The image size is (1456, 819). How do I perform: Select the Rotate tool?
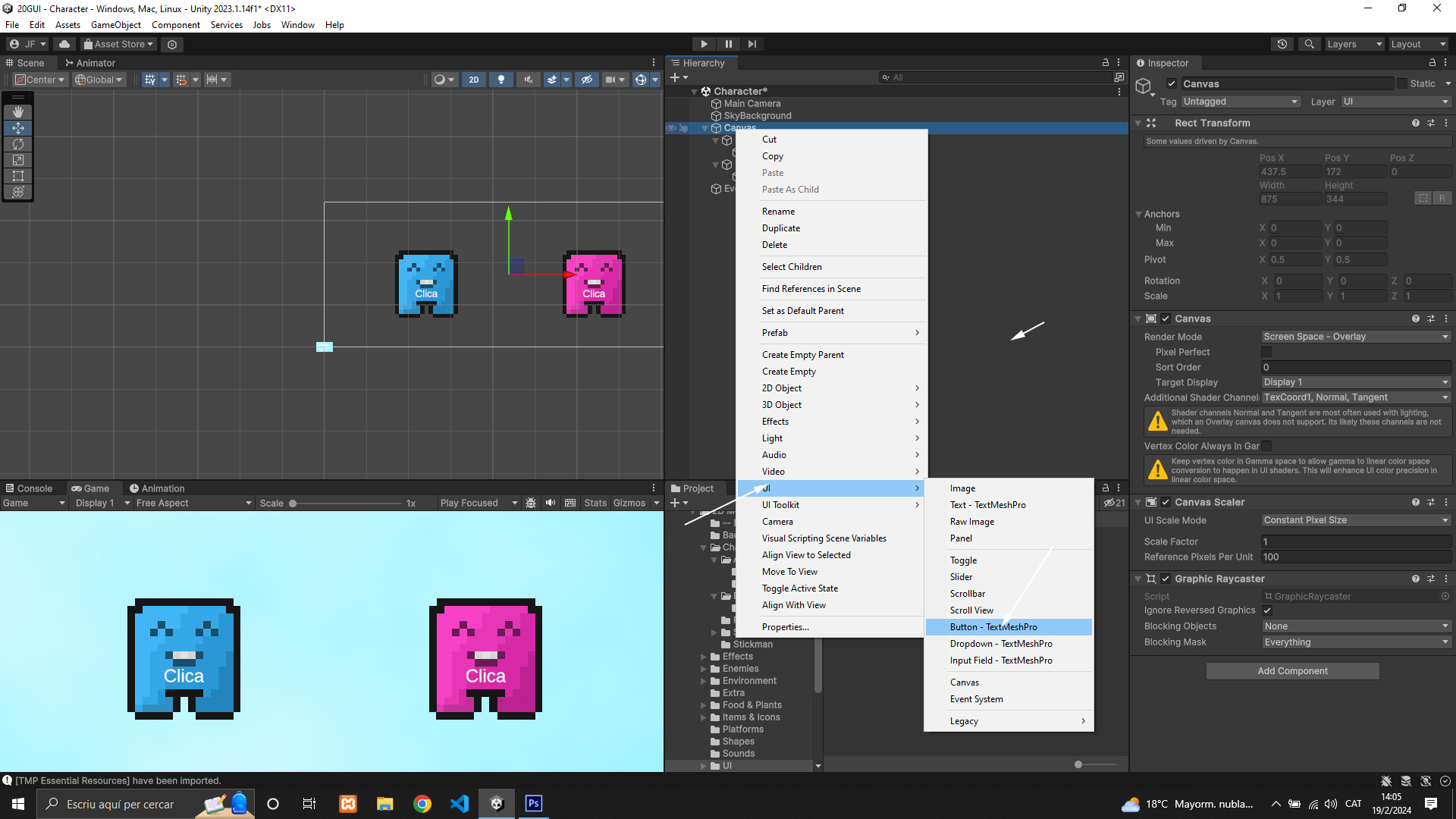point(18,144)
